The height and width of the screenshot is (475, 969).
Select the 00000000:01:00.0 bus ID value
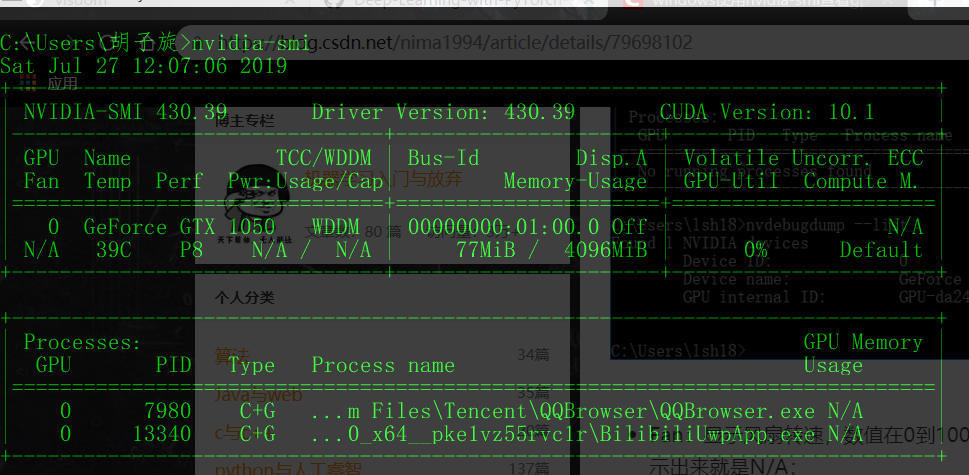click(504, 227)
